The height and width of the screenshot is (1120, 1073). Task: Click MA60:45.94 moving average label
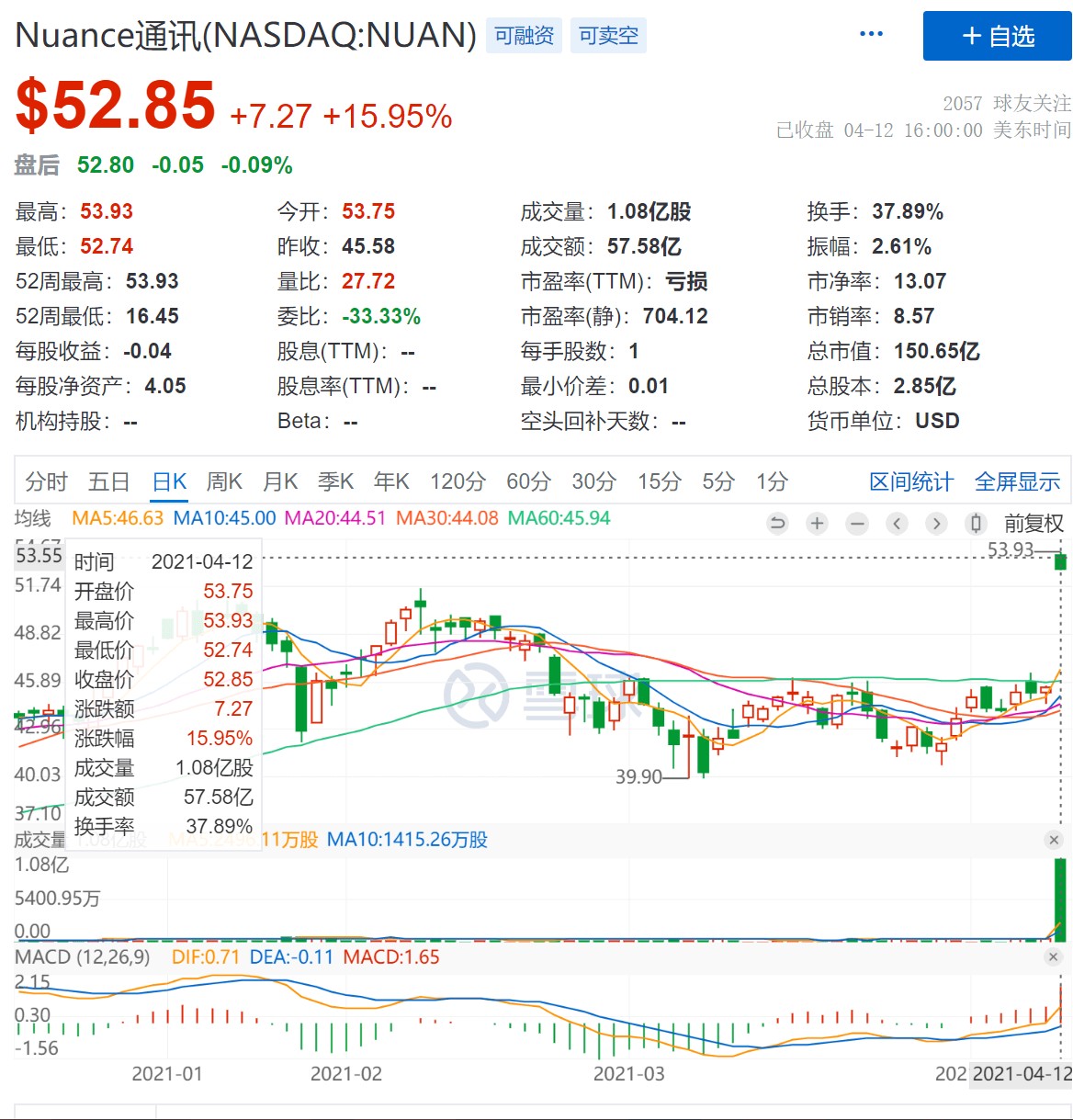point(559,518)
